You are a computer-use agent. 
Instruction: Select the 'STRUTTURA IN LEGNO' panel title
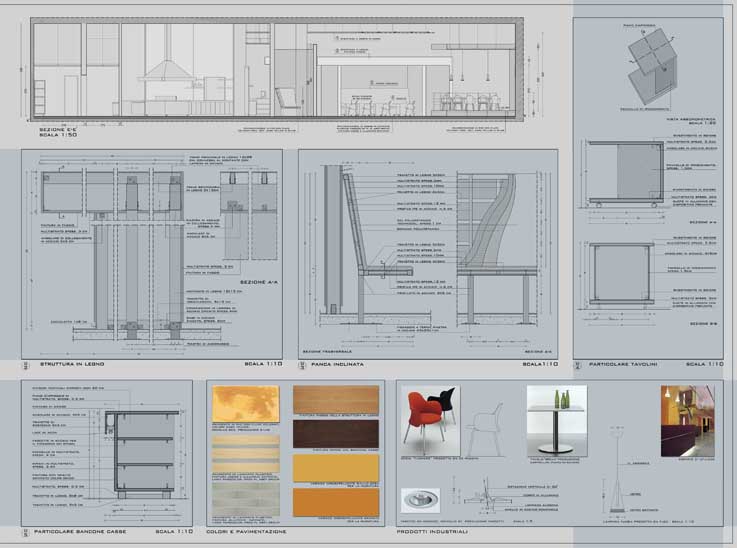click(72, 364)
